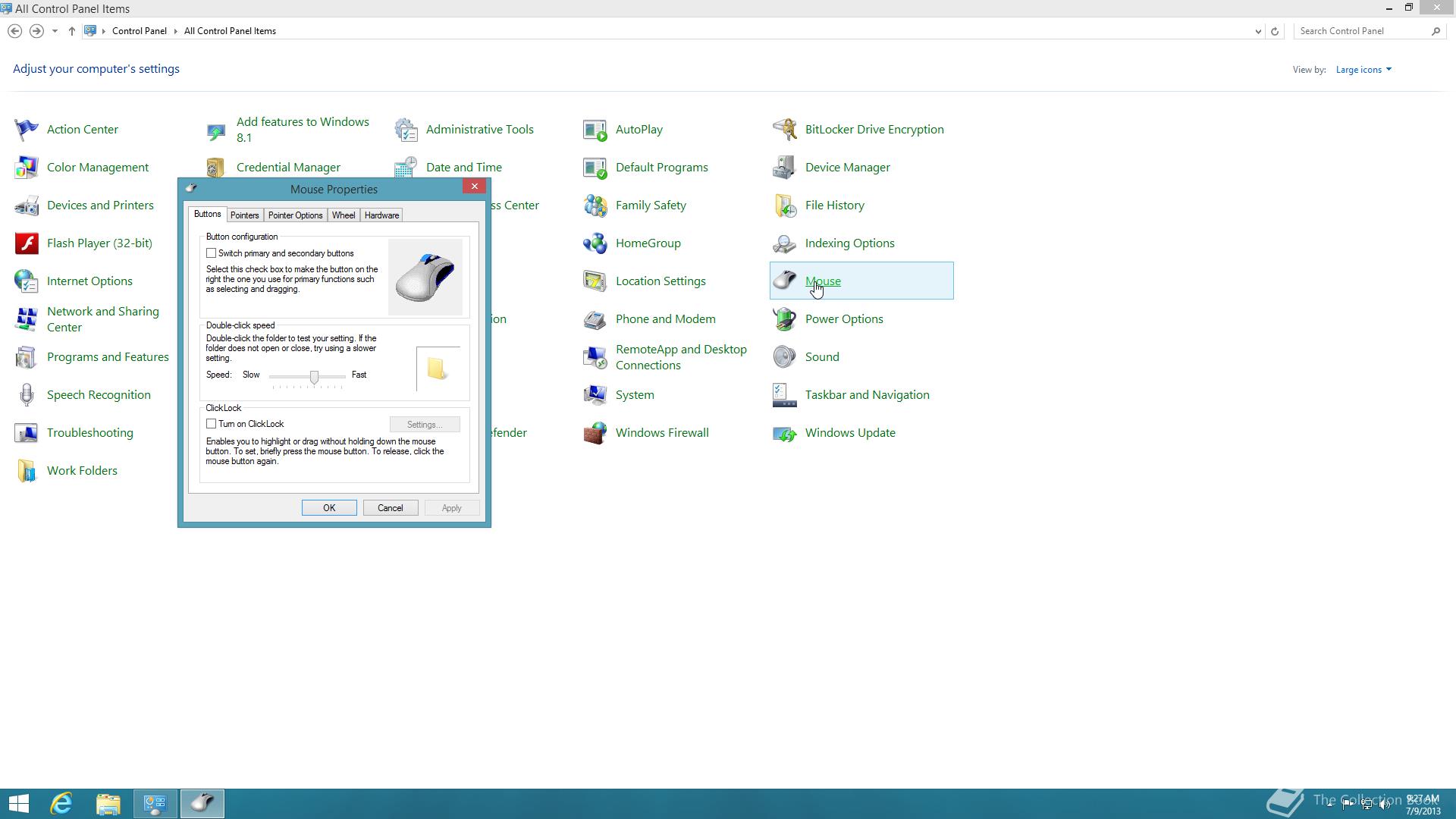Open the Phone and Modem icon

click(595, 319)
